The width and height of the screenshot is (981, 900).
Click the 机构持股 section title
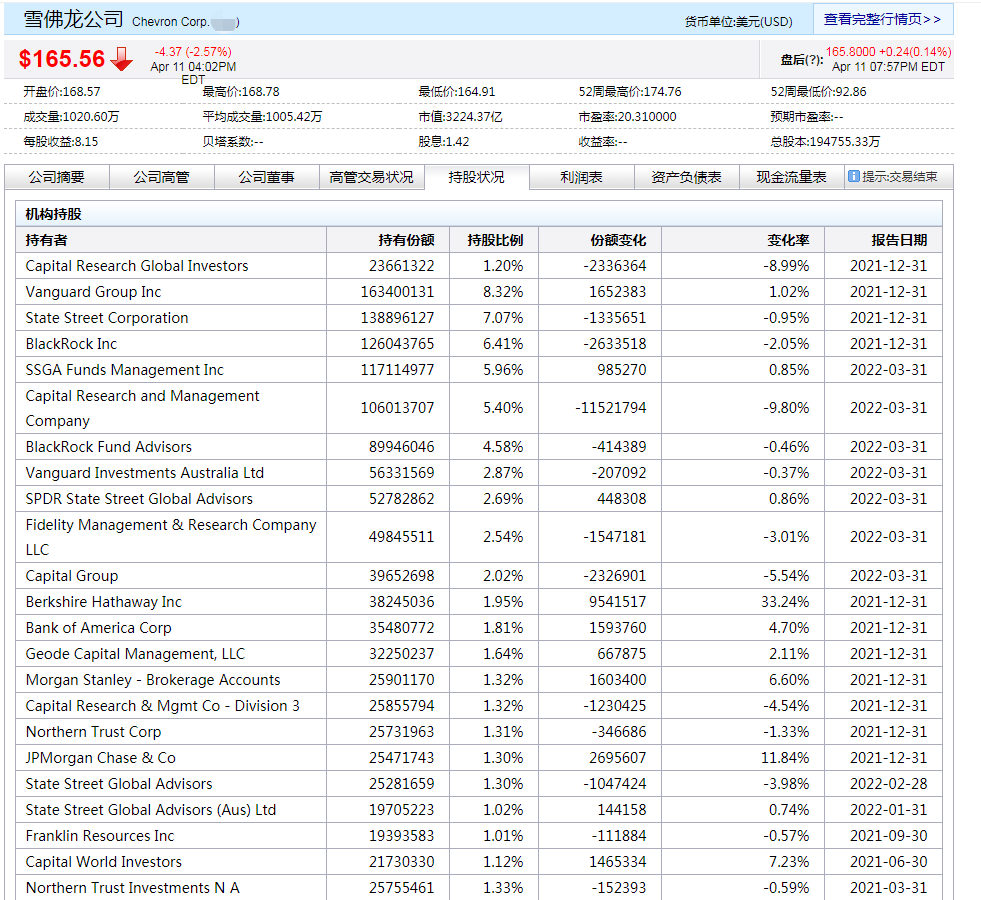54,214
